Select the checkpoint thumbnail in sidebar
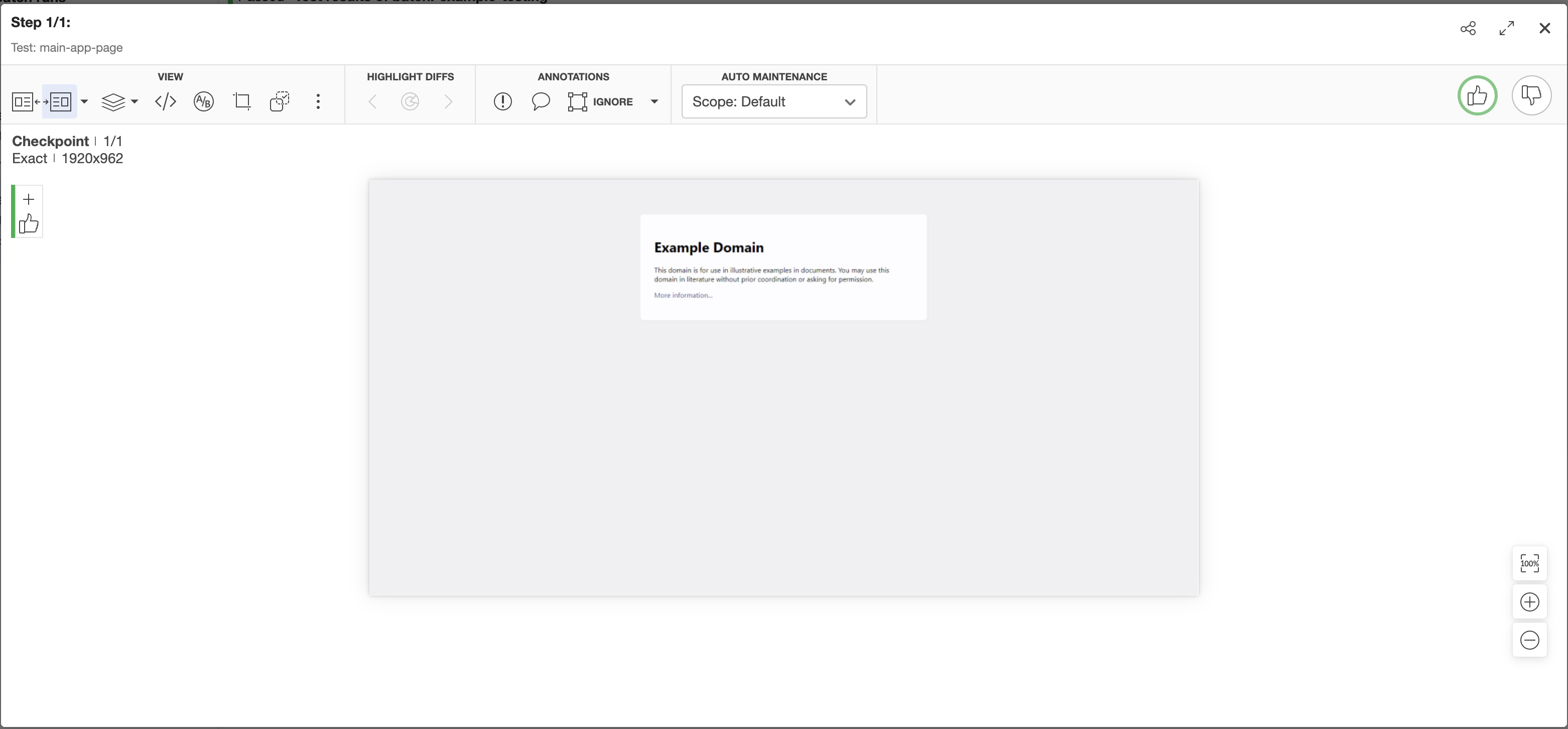1568x729 pixels. (28, 211)
